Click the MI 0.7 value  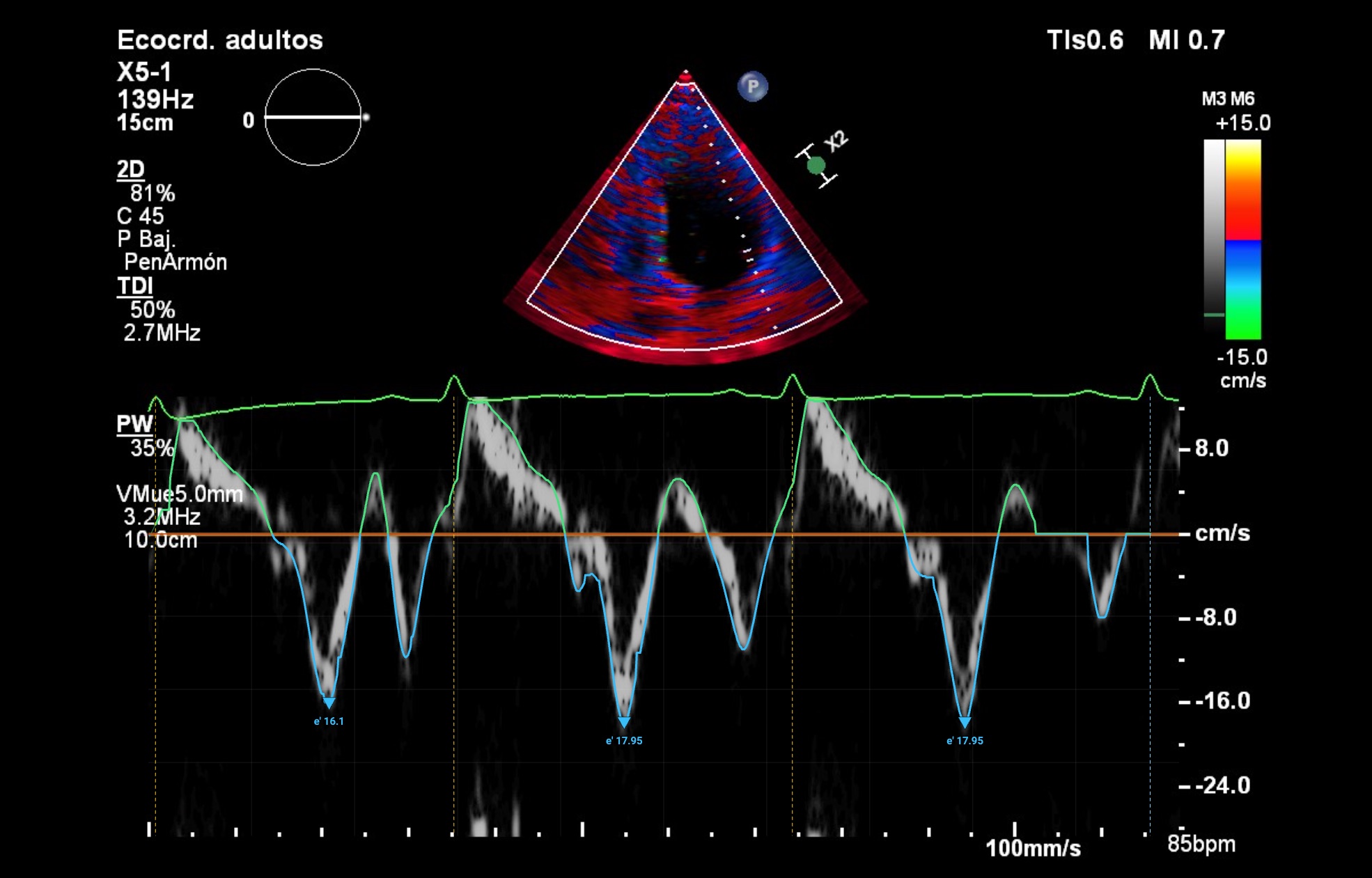pyautogui.click(x=1187, y=40)
